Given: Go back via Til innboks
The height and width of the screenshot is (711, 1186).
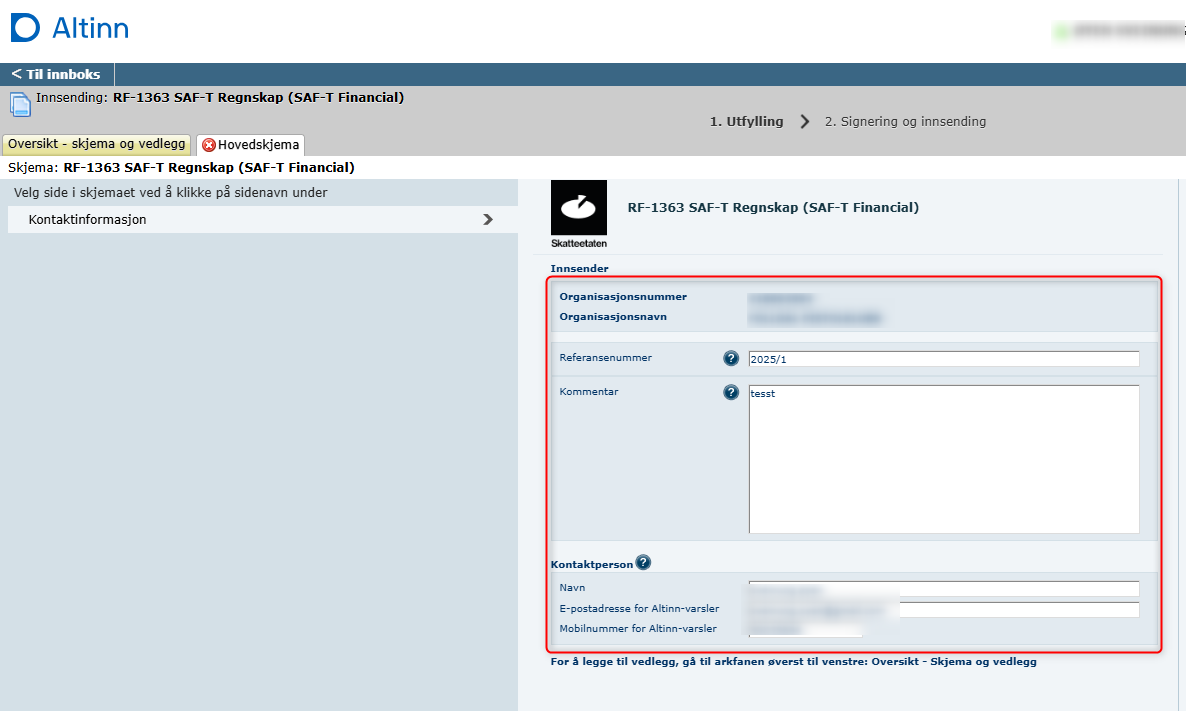Looking at the screenshot, I should click(x=57, y=74).
